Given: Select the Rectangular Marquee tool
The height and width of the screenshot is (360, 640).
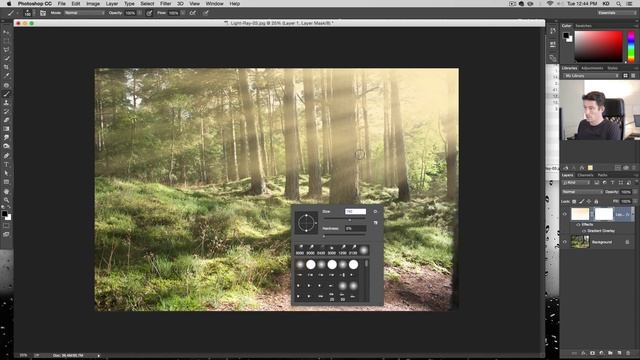Looking at the screenshot, I should [x=6, y=41].
